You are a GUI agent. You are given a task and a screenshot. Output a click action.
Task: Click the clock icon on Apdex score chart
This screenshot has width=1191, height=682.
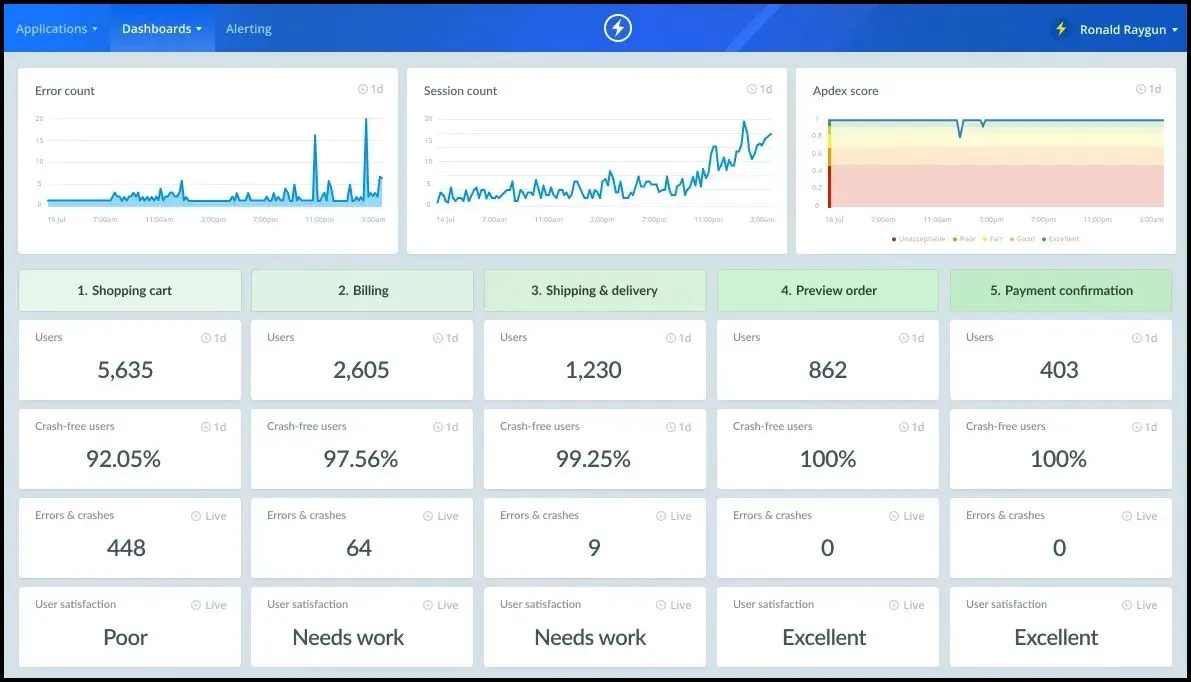(1141, 89)
